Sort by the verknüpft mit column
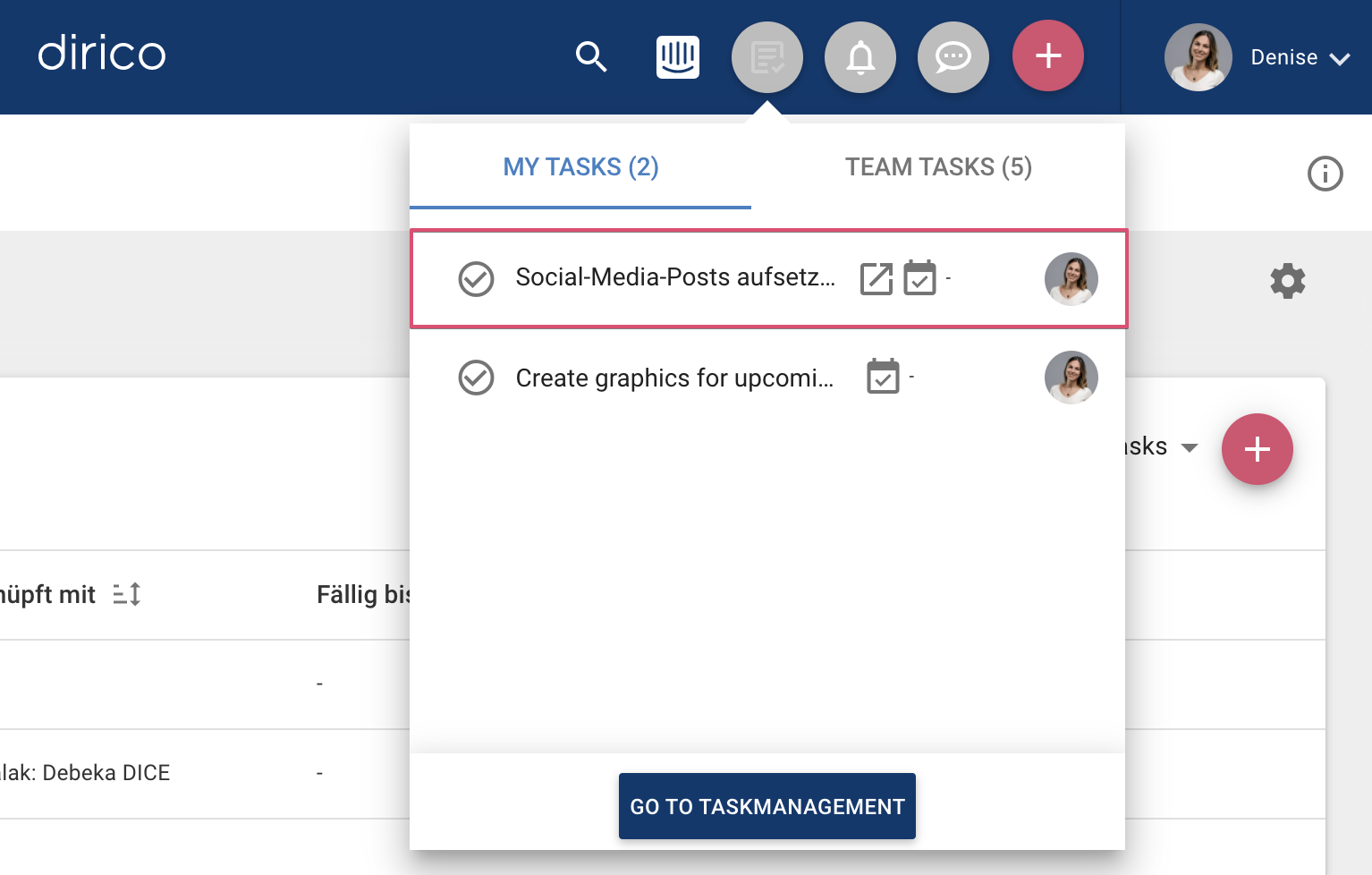The width and height of the screenshot is (1372, 875). (x=127, y=594)
